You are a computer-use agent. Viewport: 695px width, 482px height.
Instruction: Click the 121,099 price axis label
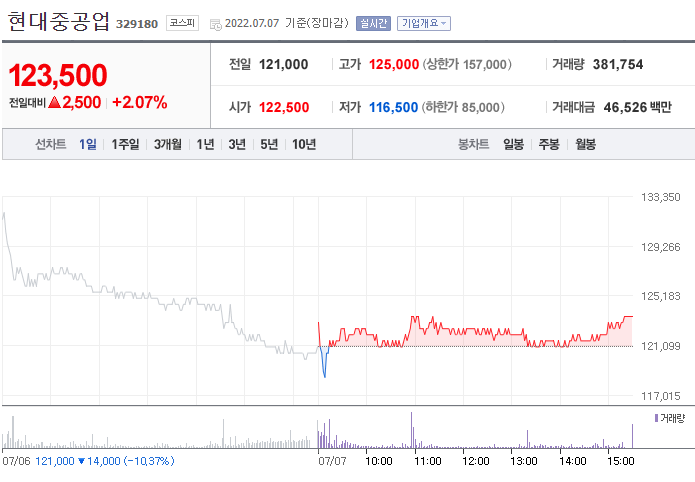click(660, 346)
